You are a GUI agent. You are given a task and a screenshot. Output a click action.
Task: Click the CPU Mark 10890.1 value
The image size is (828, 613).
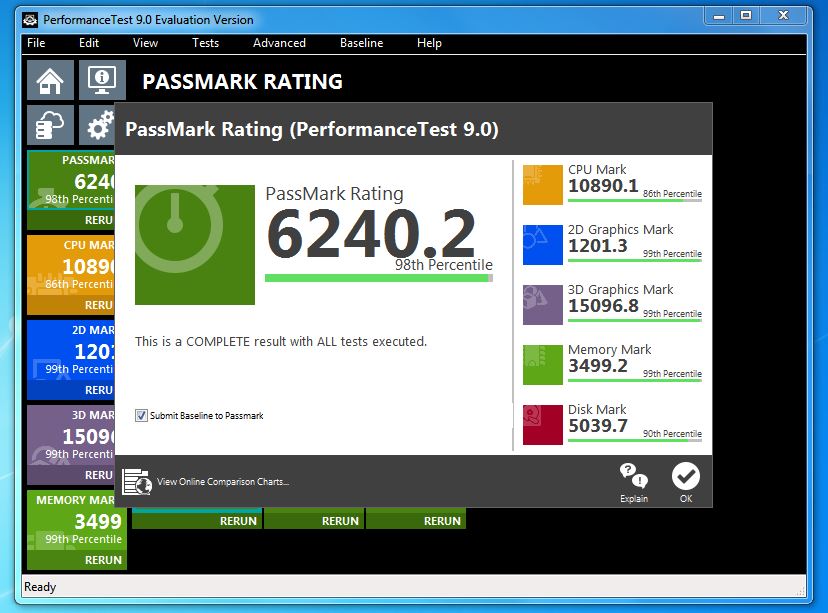coord(603,186)
